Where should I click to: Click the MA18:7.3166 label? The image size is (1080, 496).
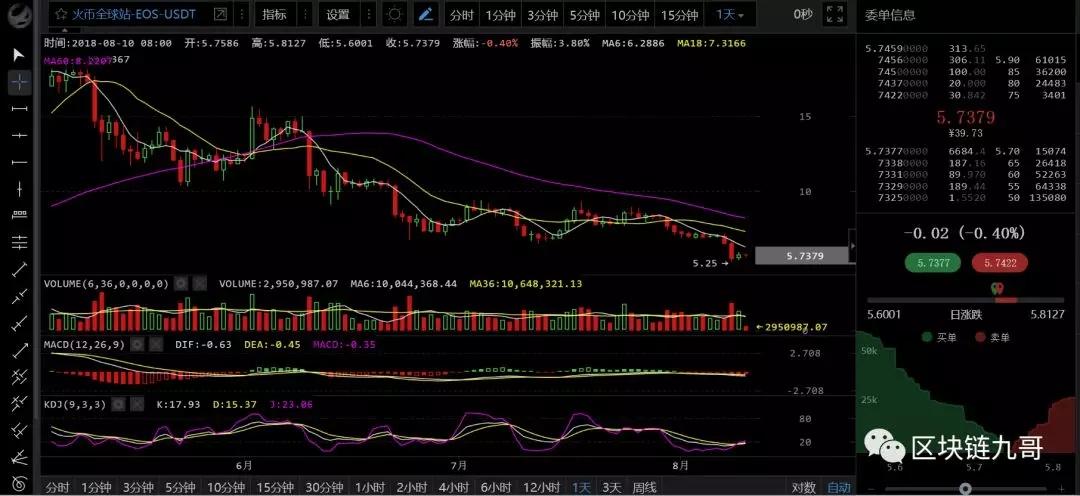pyautogui.click(x=712, y=43)
